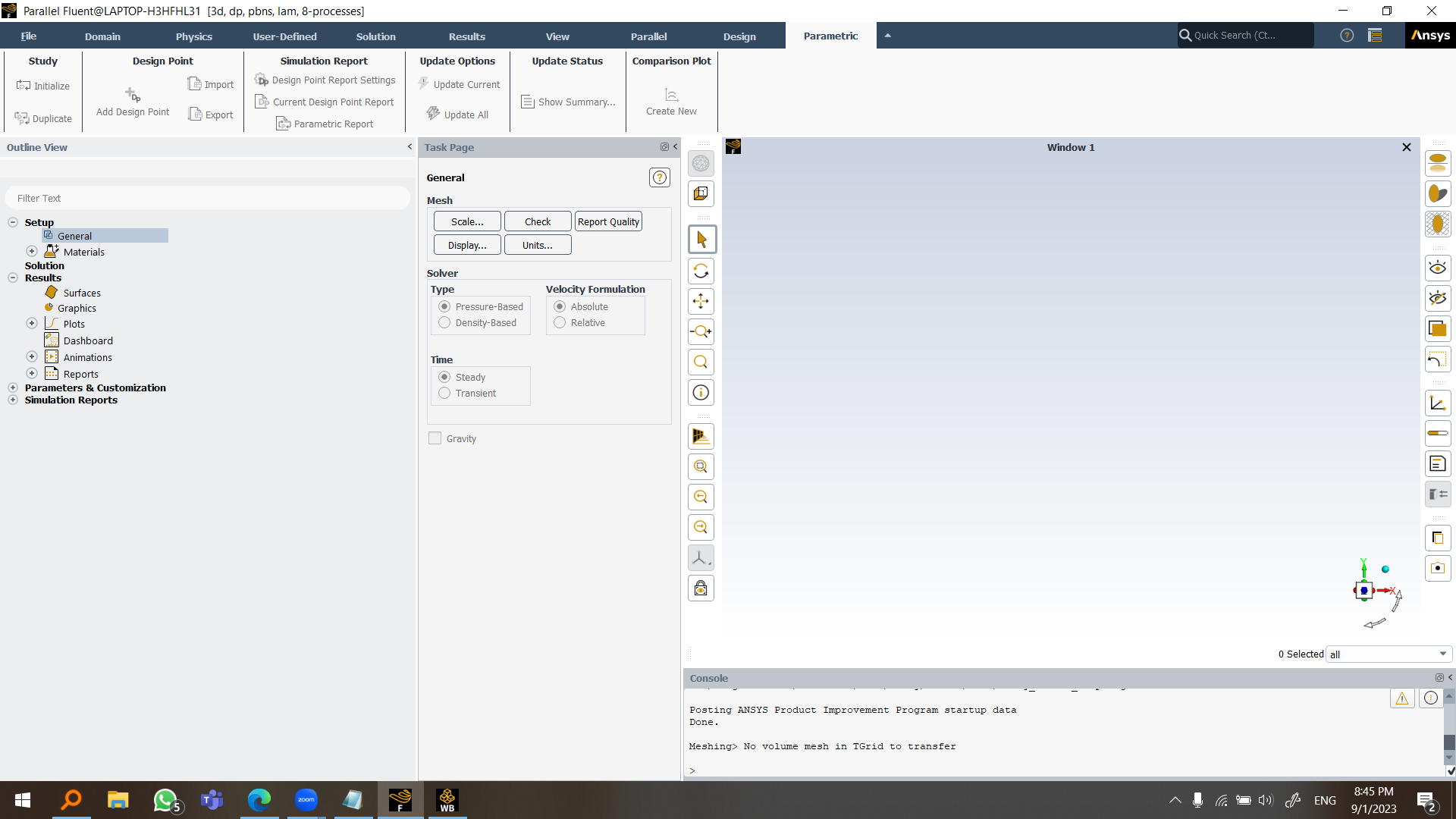Click the Display... mesh button
The width and height of the screenshot is (1456, 819).
pyautogui.click(x=467, y=245)
